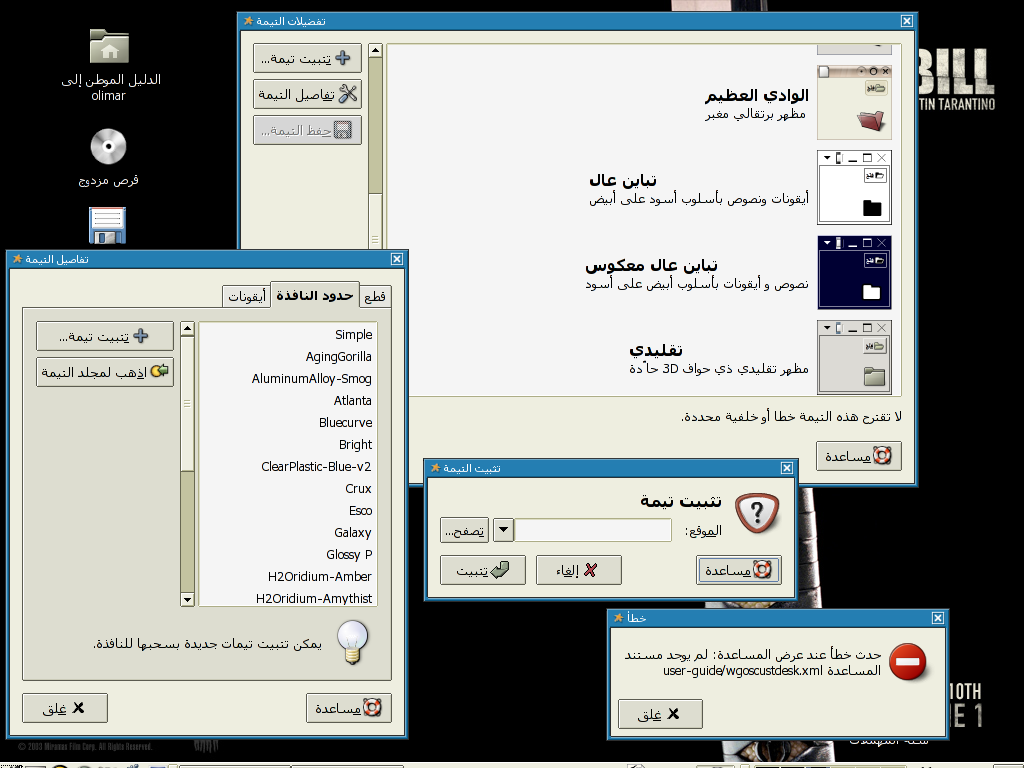Choose the High Contrast Inverse theme thumbnail
1024x768 pixels.
click(854, 272)
